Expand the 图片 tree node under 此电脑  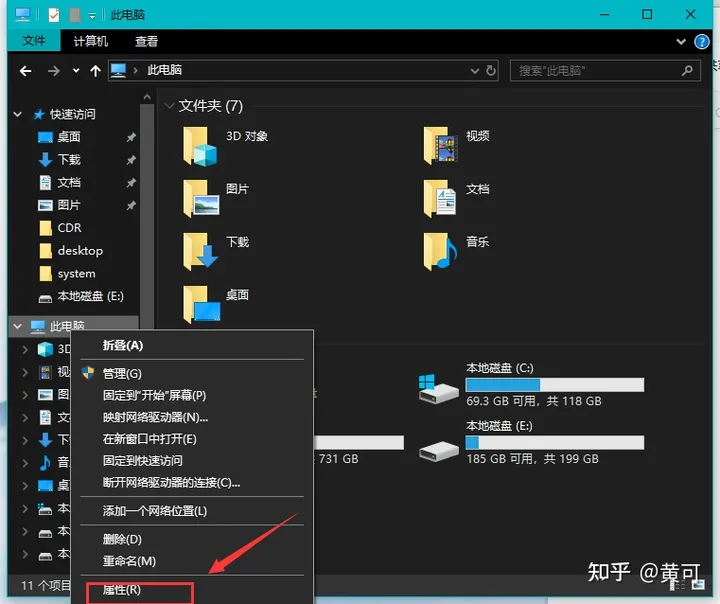(25, 395)
